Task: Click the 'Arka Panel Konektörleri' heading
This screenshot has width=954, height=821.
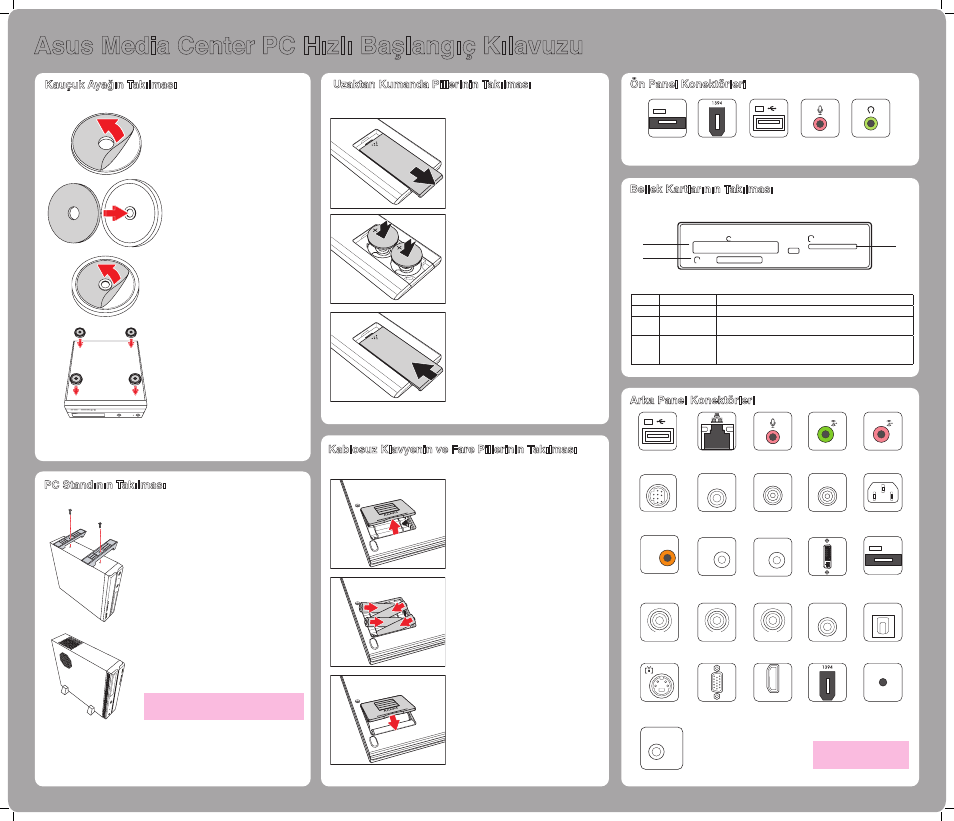Action: tap(692, 400)
